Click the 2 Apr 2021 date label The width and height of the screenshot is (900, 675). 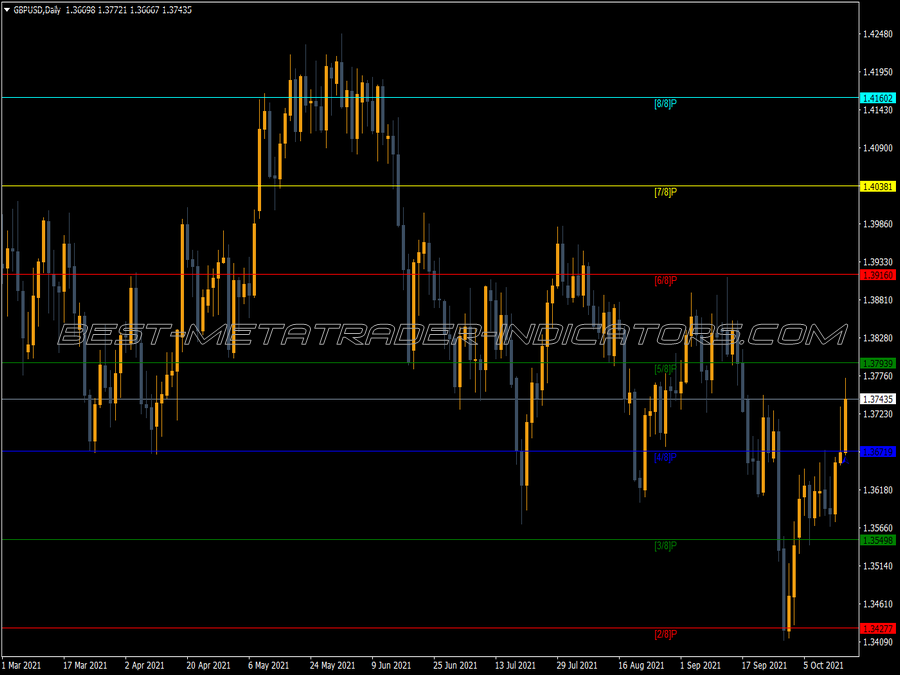(145, 665)
